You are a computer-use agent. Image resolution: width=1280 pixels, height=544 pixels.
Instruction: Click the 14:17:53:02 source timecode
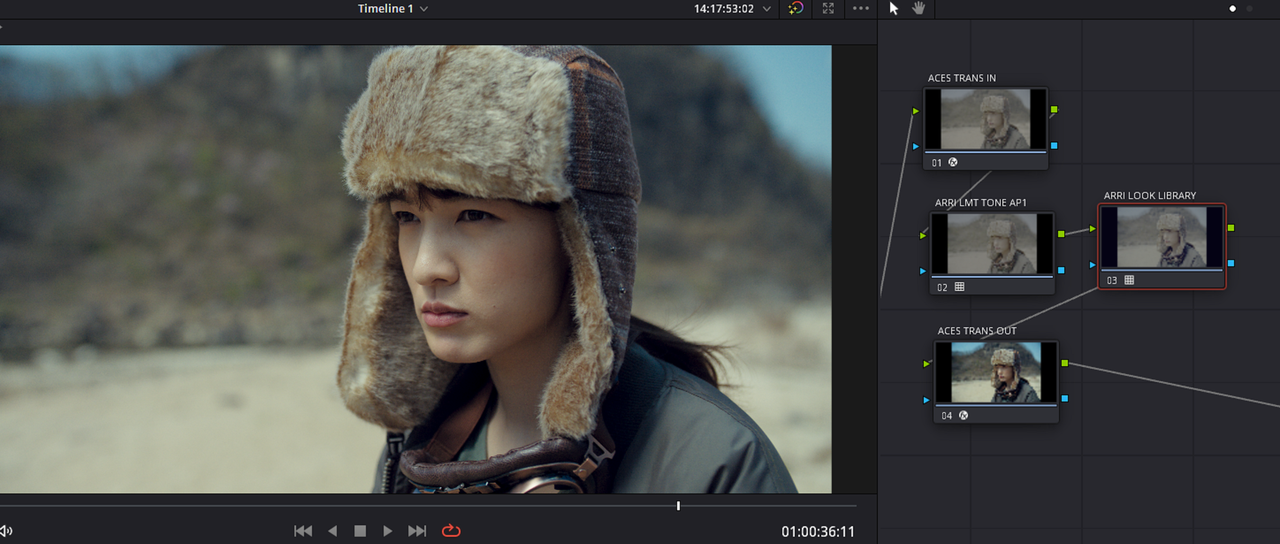click(x=724, y=8)
